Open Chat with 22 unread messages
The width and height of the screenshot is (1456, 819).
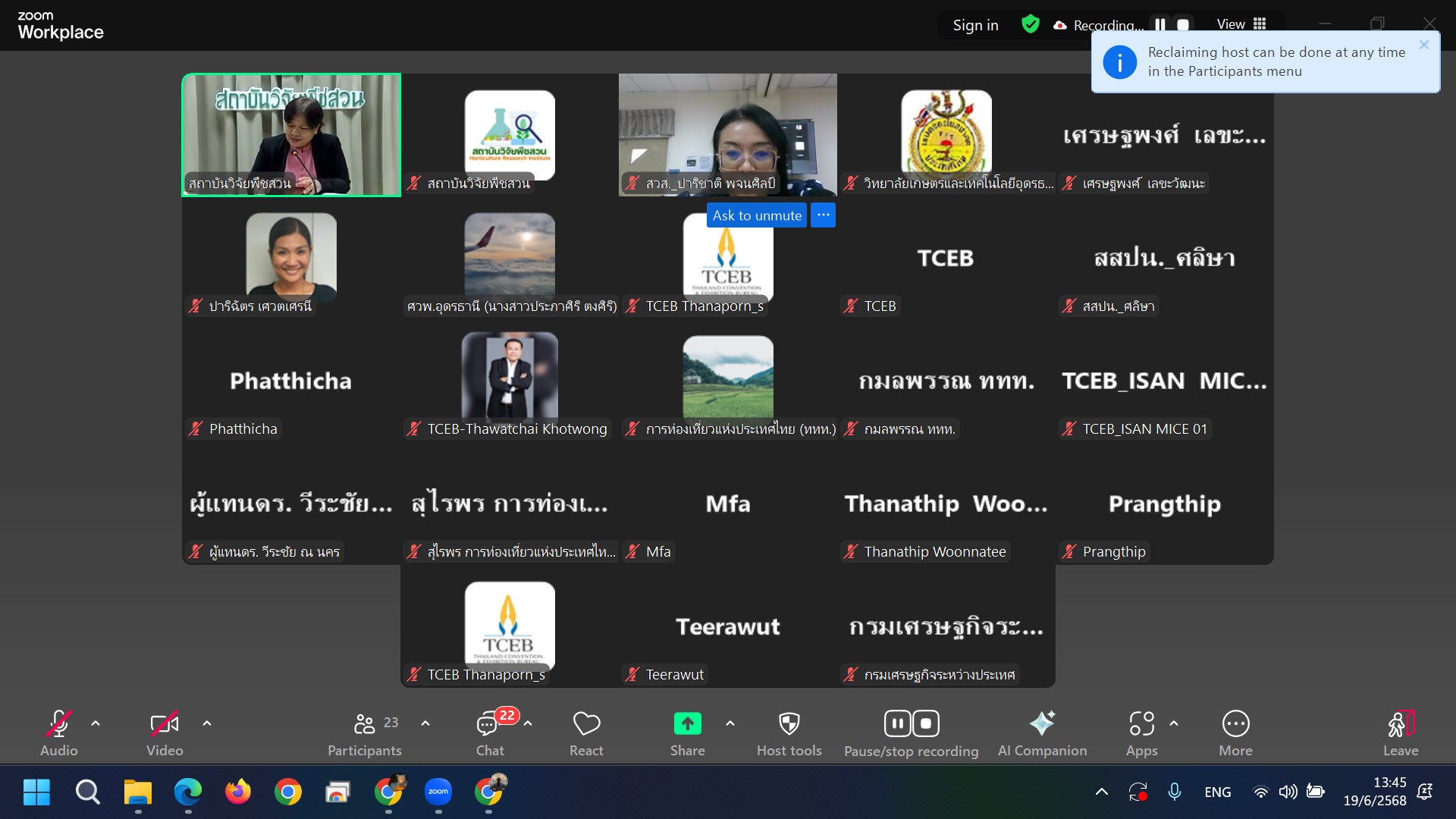(490, 733)
